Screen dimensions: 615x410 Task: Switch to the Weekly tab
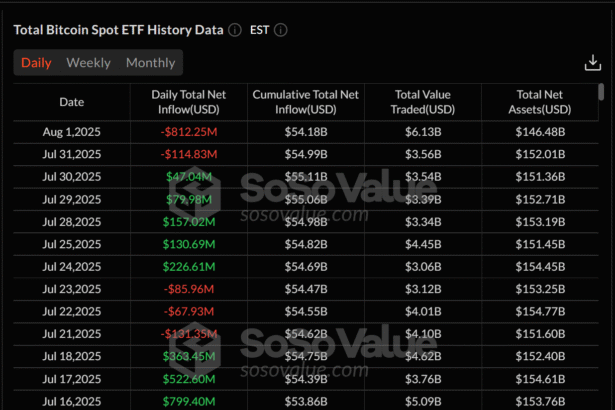coord(88,63)
